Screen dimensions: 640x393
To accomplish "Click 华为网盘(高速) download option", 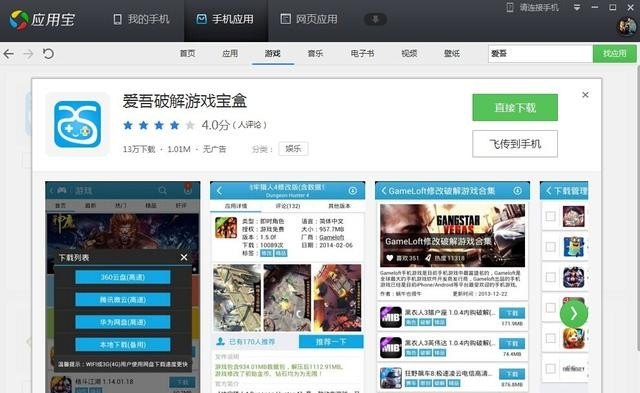I will click(122, 322).
